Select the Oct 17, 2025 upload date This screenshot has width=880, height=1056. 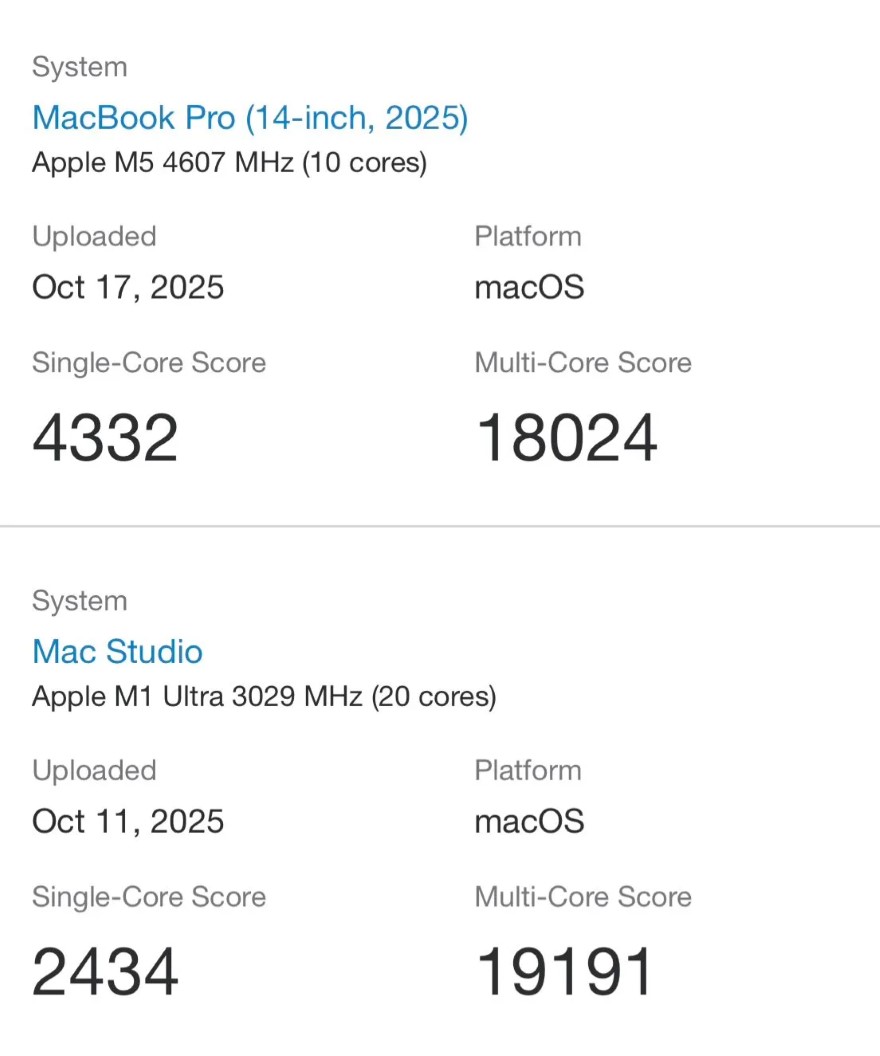[128, 288]
